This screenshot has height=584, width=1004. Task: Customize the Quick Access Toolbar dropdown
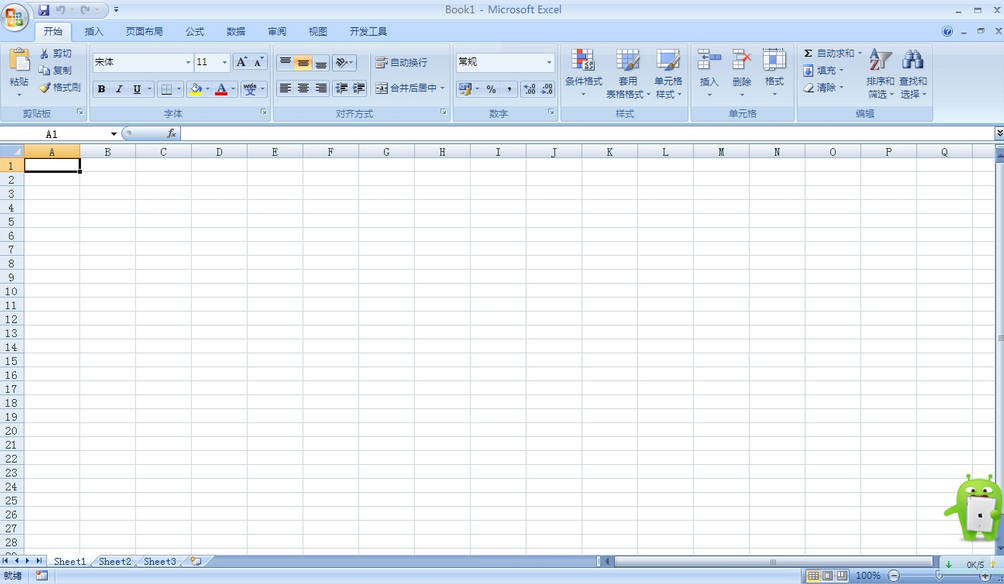tap(116, 10)
